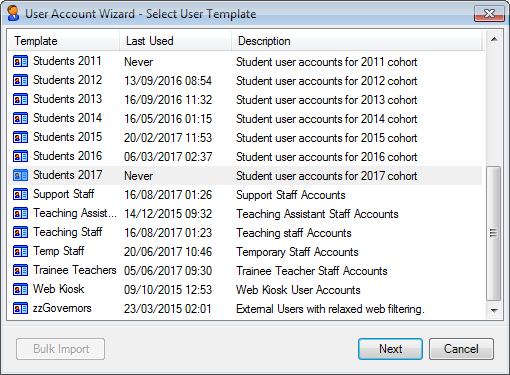Click the Bulk Import button
This screenshot has height=375, width=510.
61,349
